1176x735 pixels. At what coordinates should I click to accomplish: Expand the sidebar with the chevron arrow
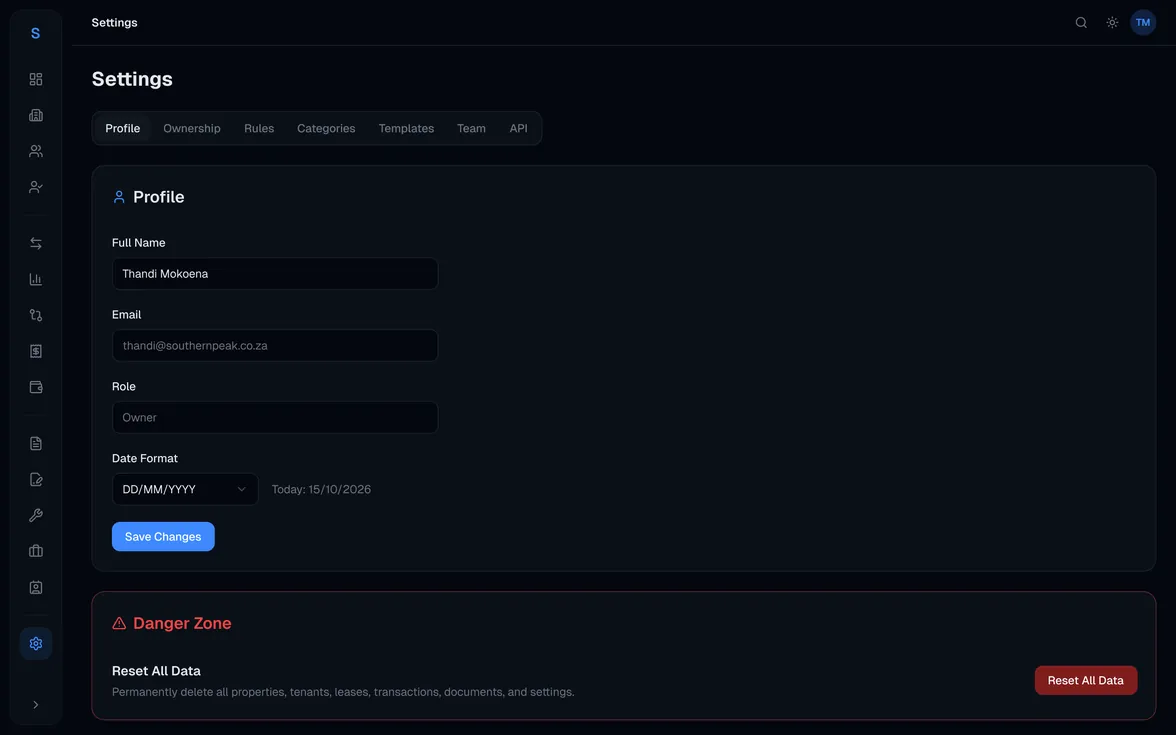(x=35, y=705)
